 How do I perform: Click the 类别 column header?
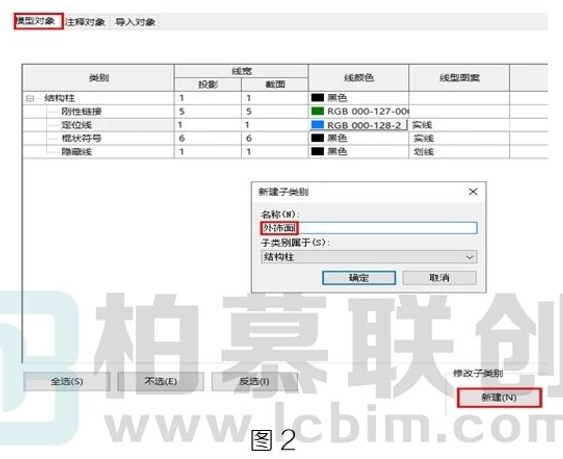pyautogui.click(x=98, y=78)
